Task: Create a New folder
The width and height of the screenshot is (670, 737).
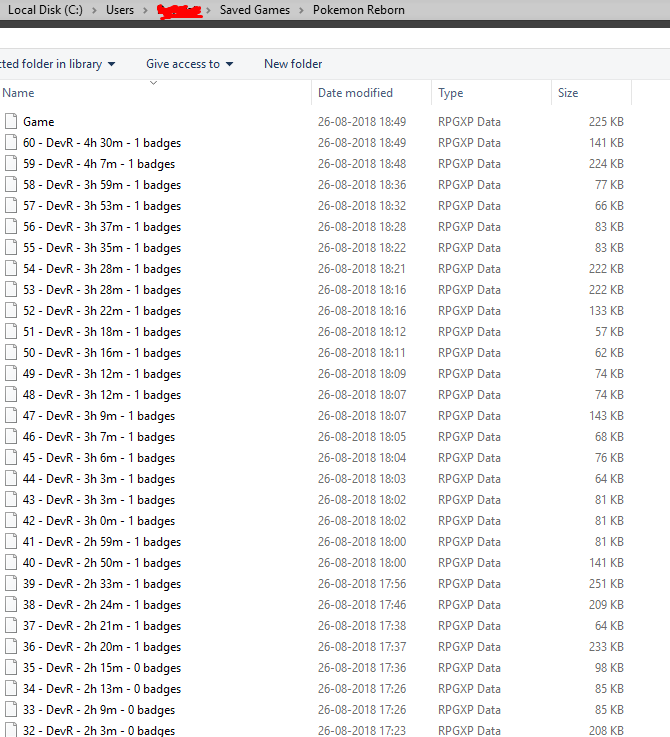Action: pos(293,64)
